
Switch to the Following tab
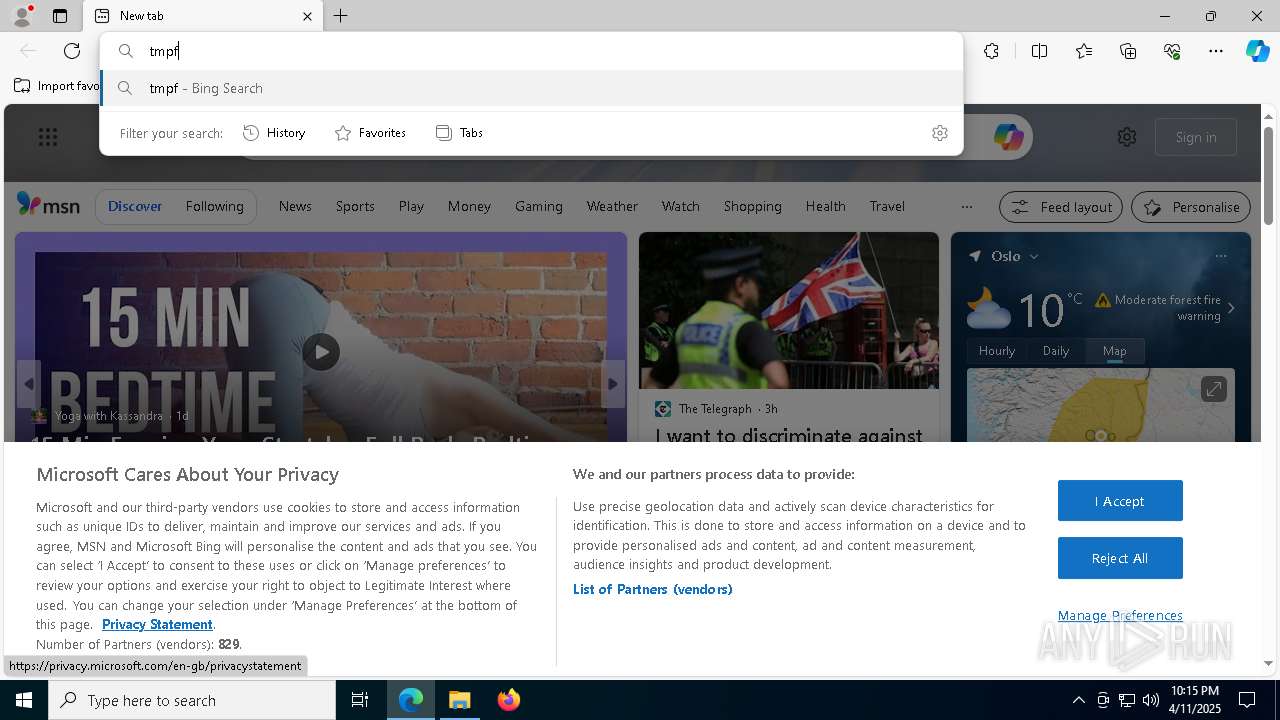tap(214, 206)
